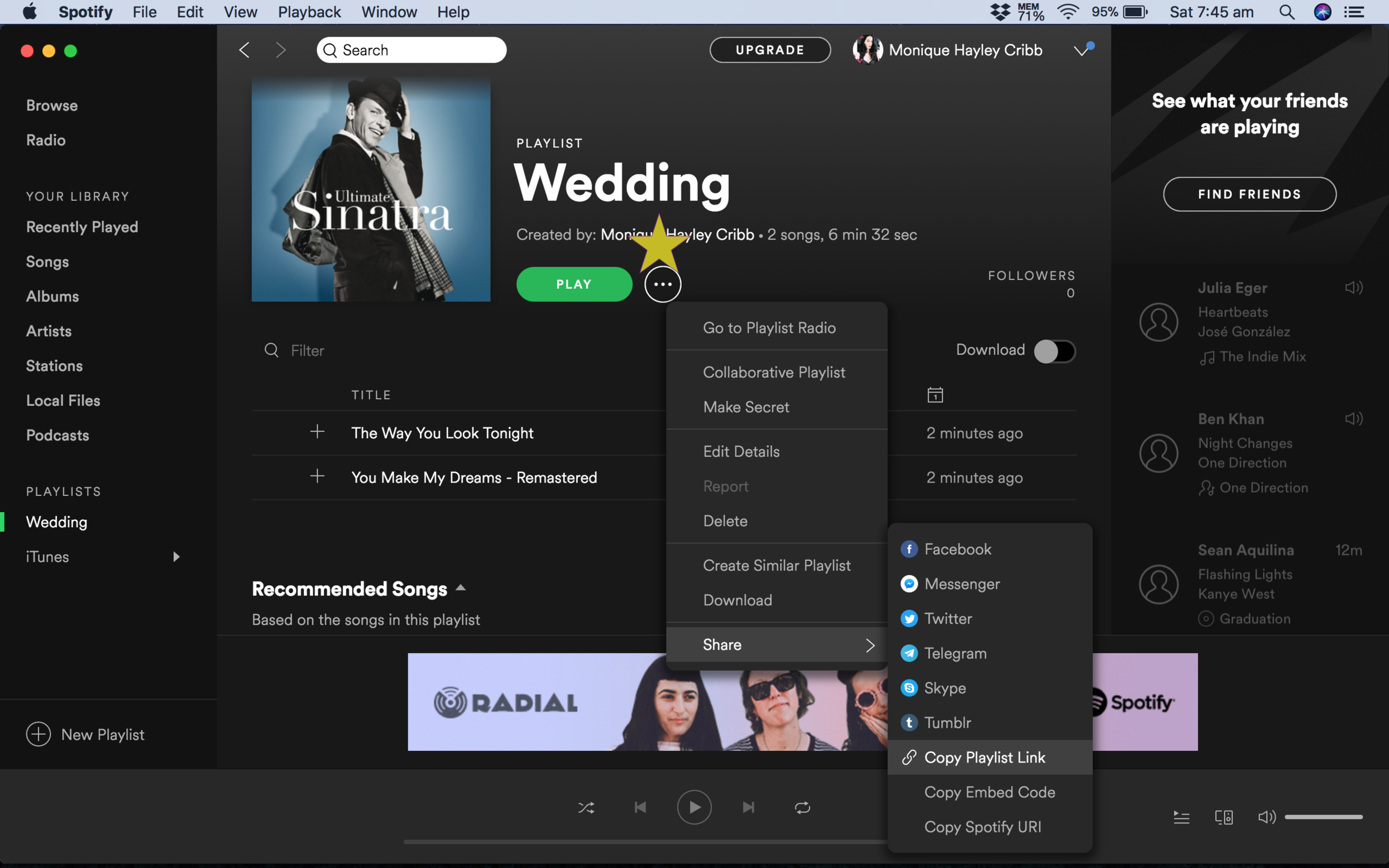
Task: Navigate back with the left arrow
Action: pyautogui.click(x=244, y=50)
